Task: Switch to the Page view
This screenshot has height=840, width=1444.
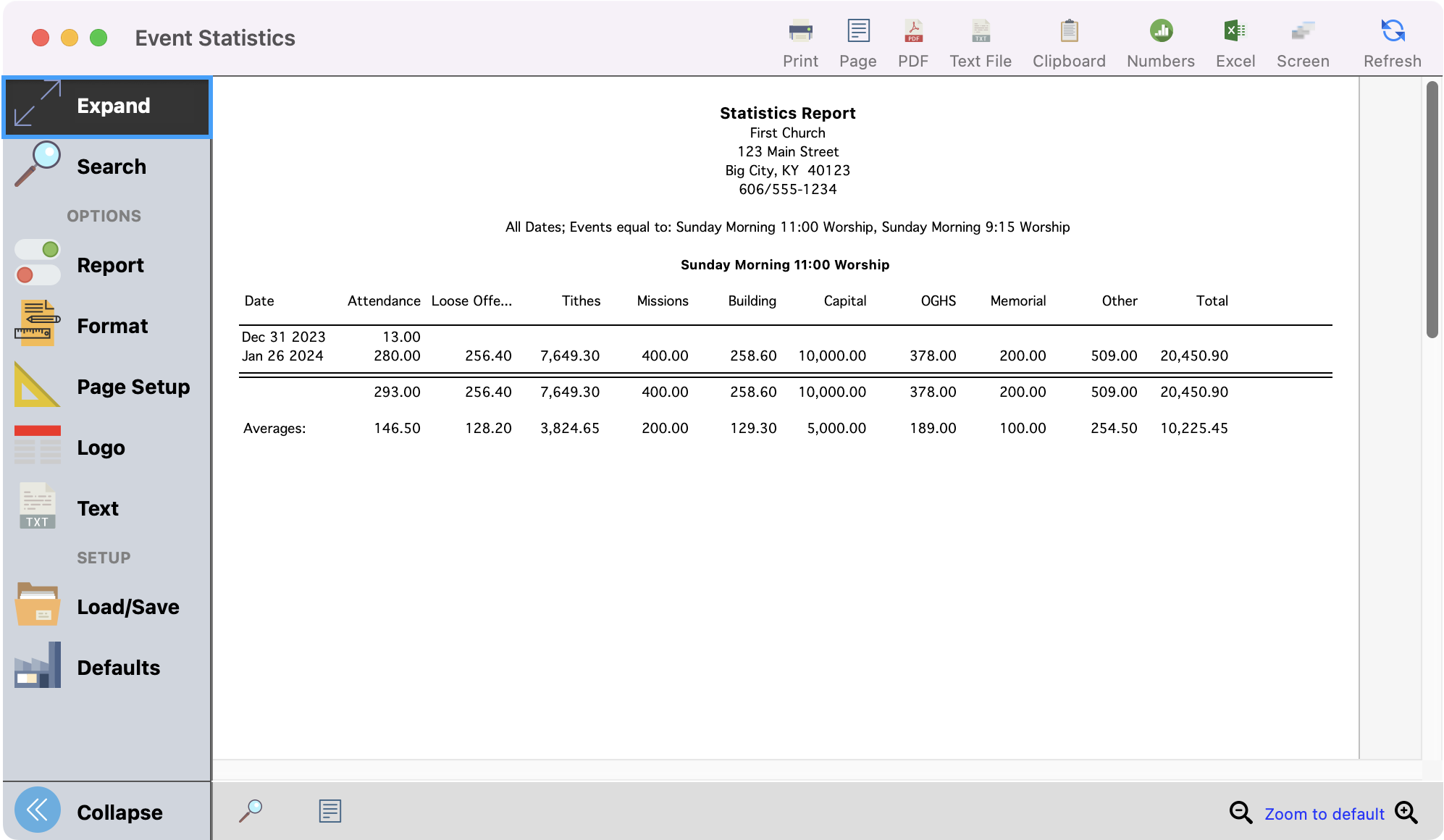Action: 857,42
